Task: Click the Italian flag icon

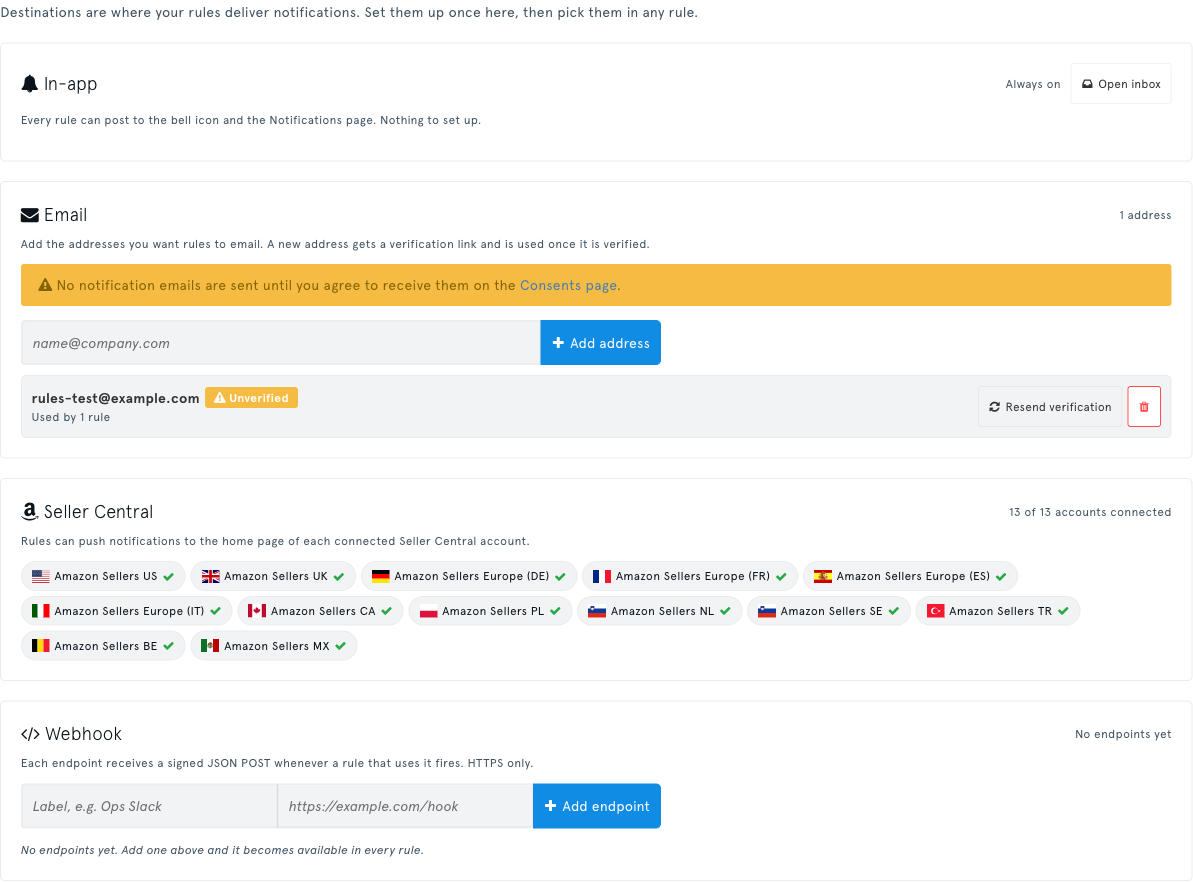Action: pos(40,611)
